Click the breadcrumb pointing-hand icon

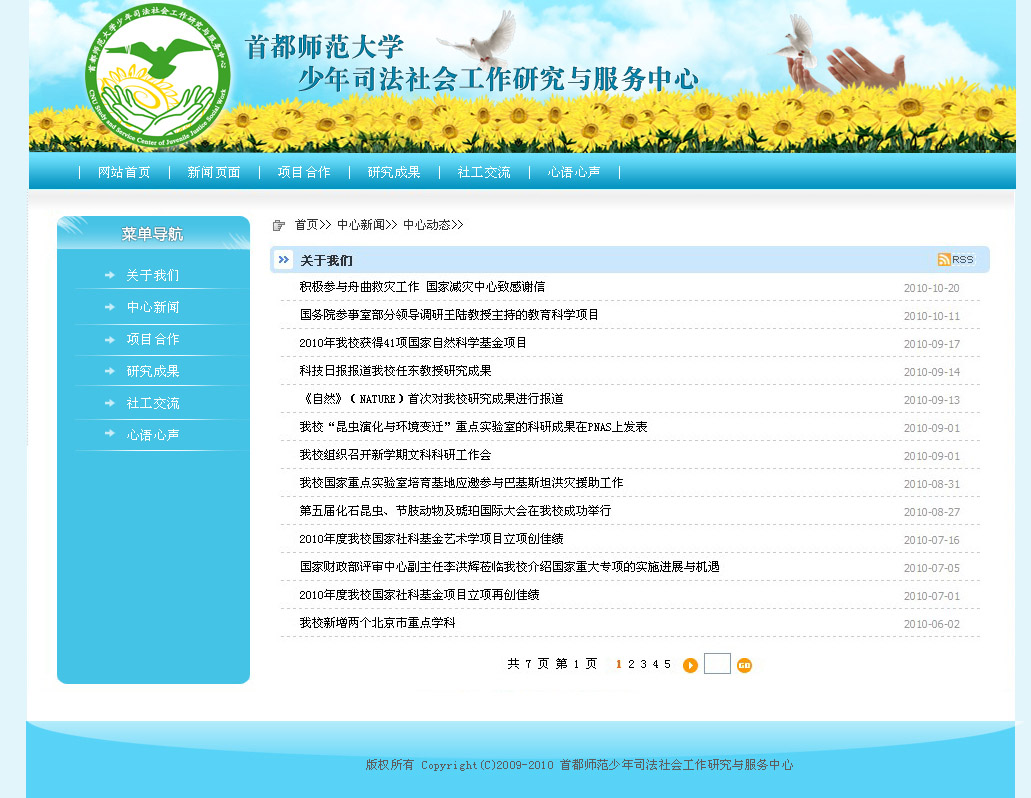coord(279,225)
